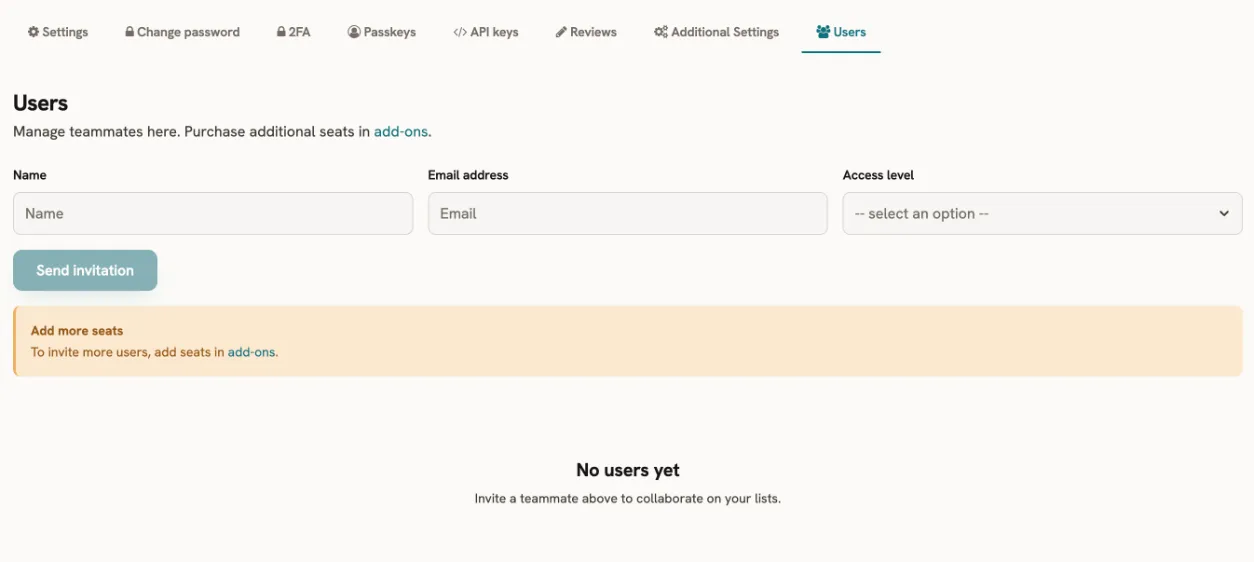
Task: Open the 2FA tab label
Action: click(300, 32)
